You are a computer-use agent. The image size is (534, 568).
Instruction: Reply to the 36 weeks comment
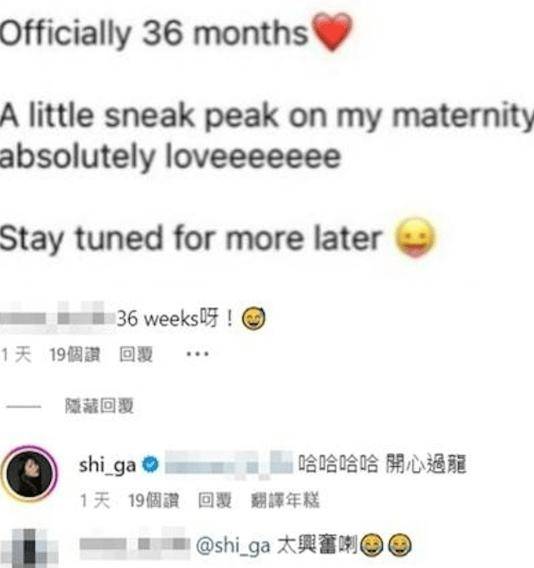click(136, 355)
